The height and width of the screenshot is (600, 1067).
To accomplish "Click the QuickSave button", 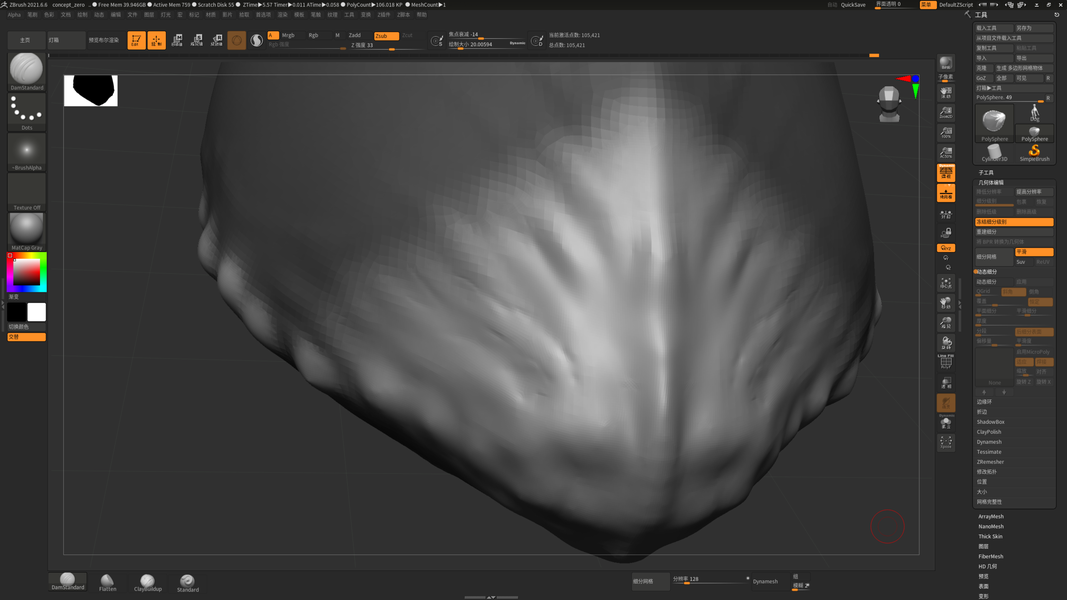I will coord(853,5).
